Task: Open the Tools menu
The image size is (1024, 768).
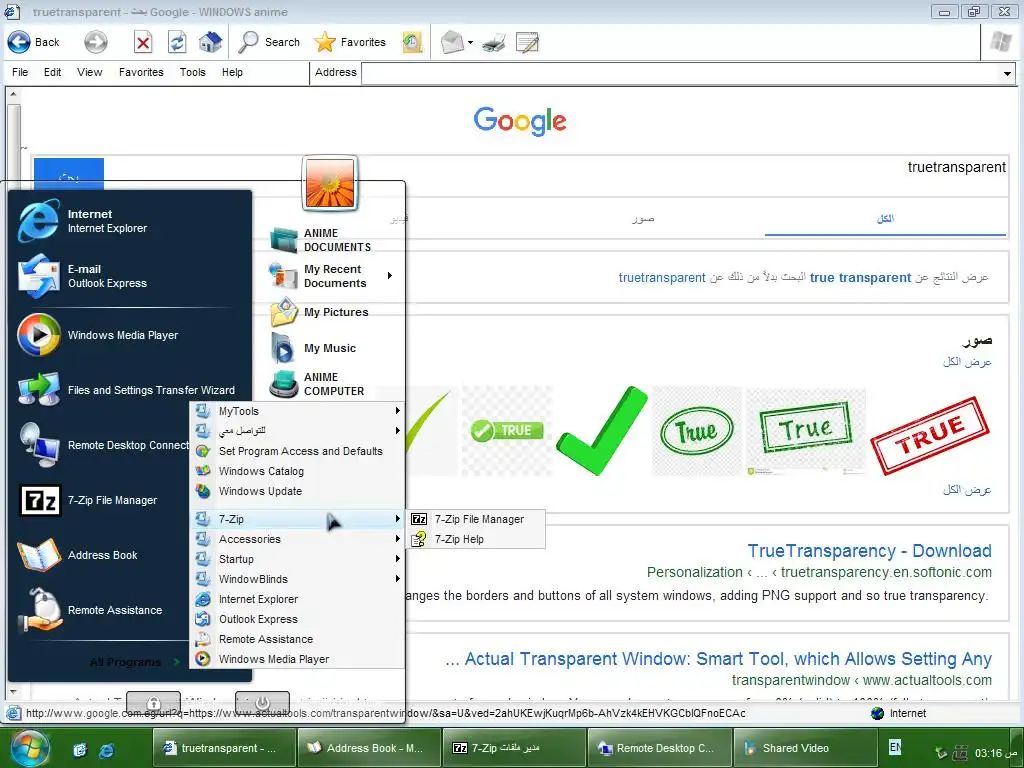Action: click(193, 72)
